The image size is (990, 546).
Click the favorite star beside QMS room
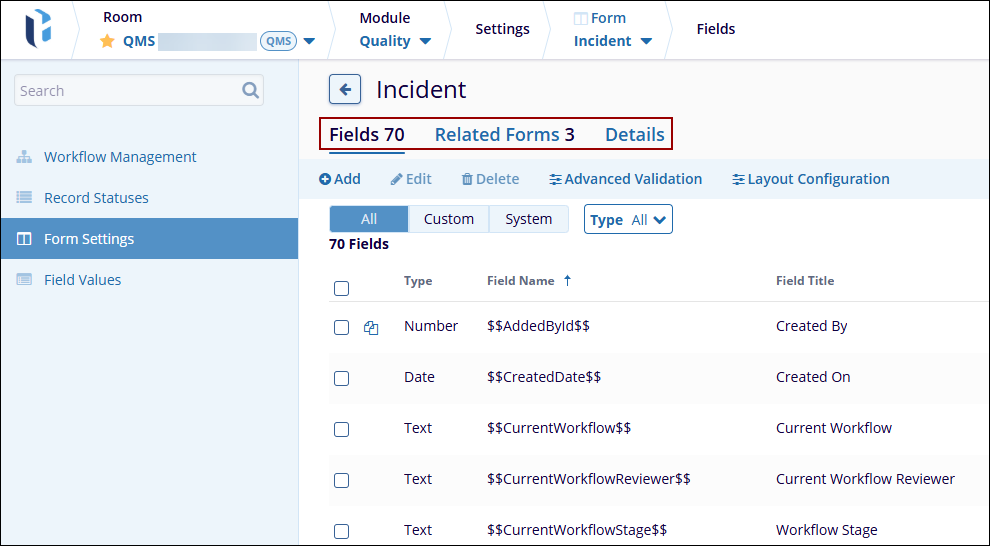pos(107,41)
